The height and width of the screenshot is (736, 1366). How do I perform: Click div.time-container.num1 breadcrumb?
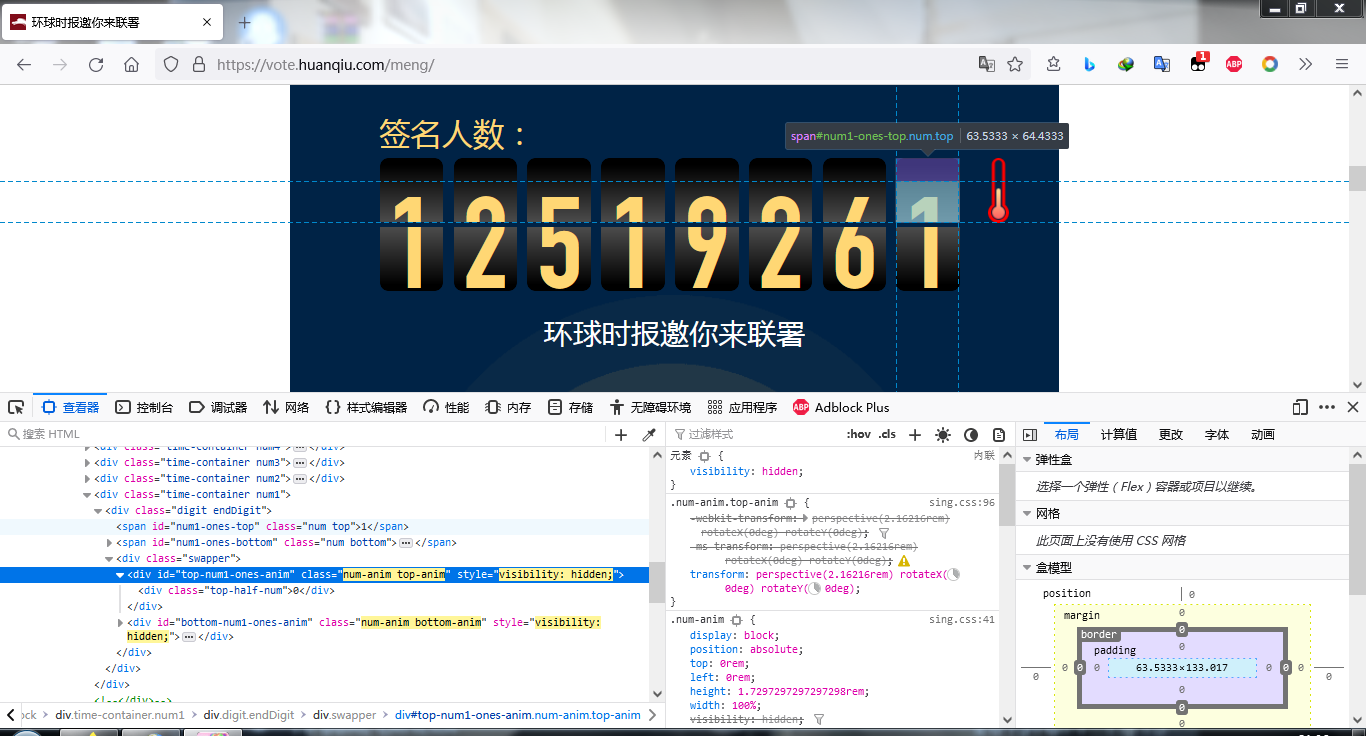(120, 715)
